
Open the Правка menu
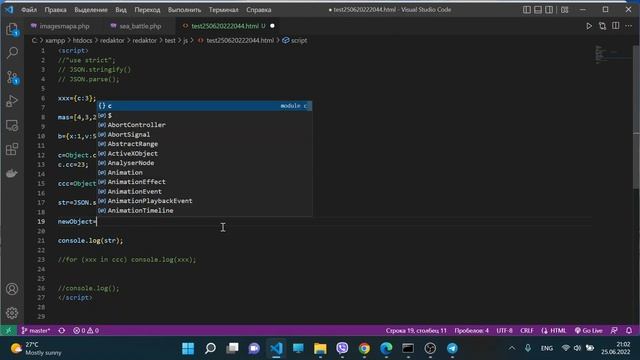point(55,9)
